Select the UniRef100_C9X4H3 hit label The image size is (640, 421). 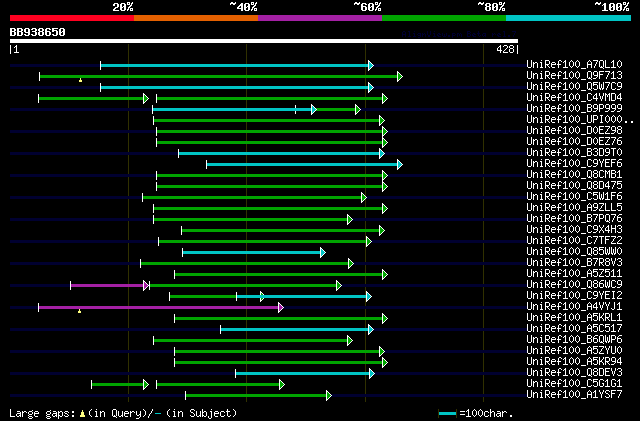[x=574, y=229]
